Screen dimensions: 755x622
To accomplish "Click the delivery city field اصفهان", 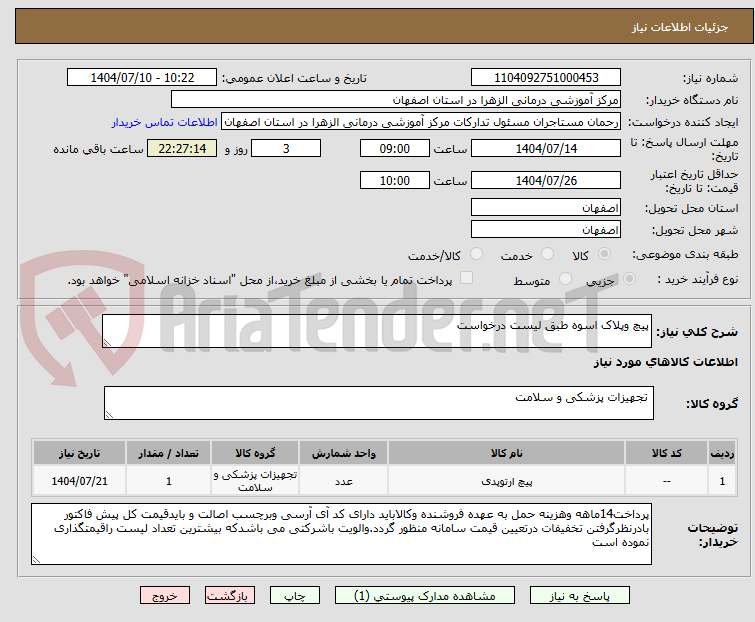I will click(546, 229).
